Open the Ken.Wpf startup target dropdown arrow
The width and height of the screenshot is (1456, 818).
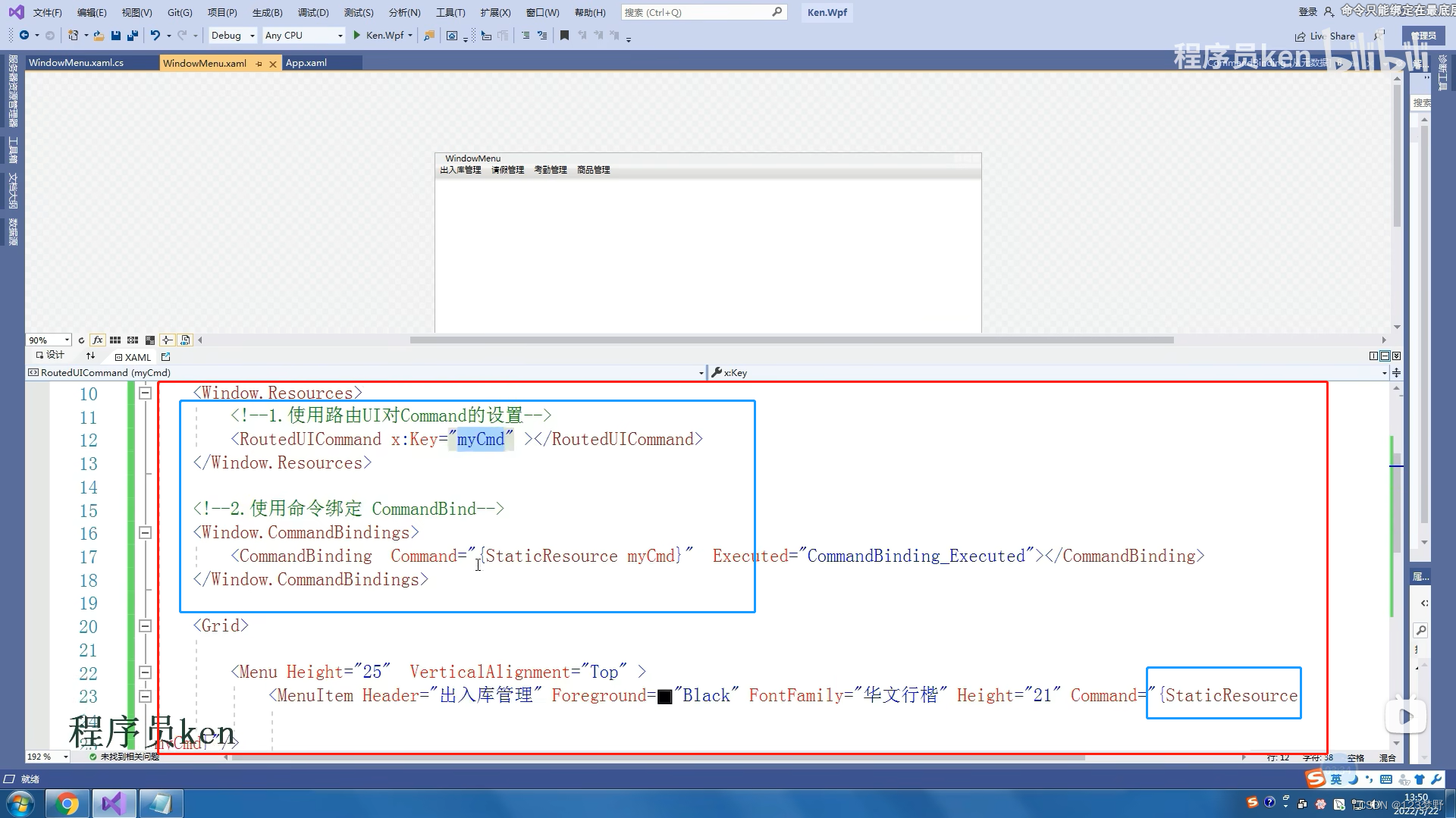coord(410,36)
